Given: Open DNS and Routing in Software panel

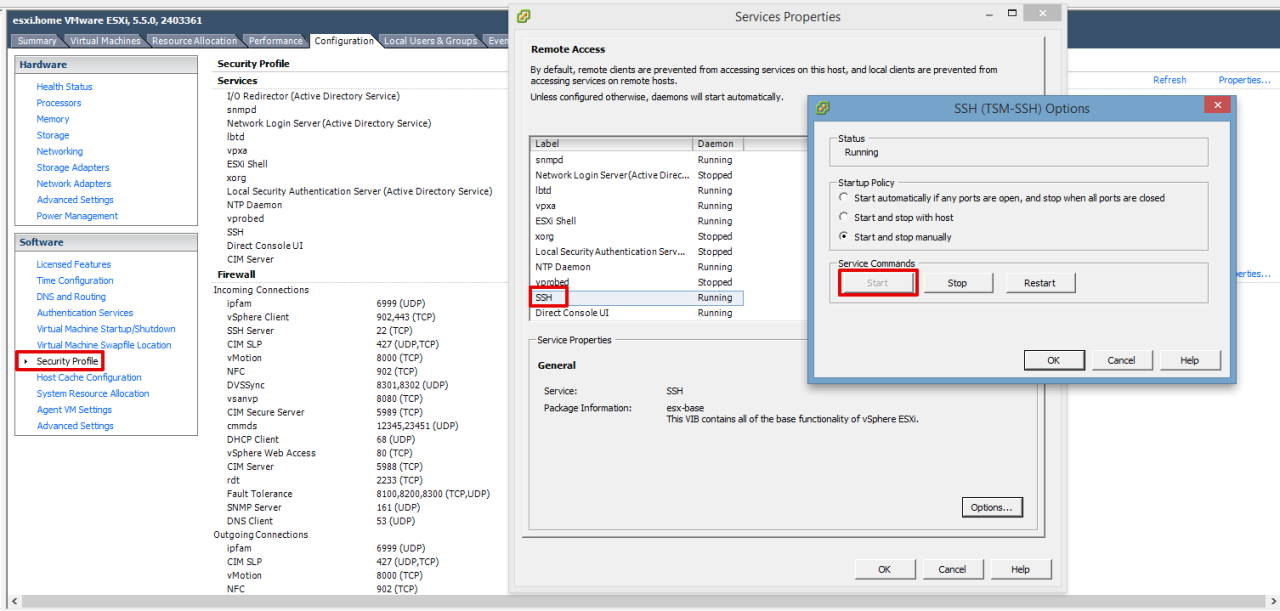Looking at the screenshot, I should pos(71,296).
